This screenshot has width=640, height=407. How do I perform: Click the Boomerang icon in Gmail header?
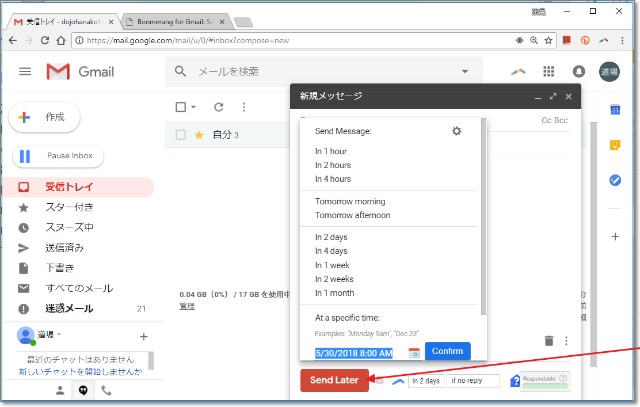coord(517,72)
